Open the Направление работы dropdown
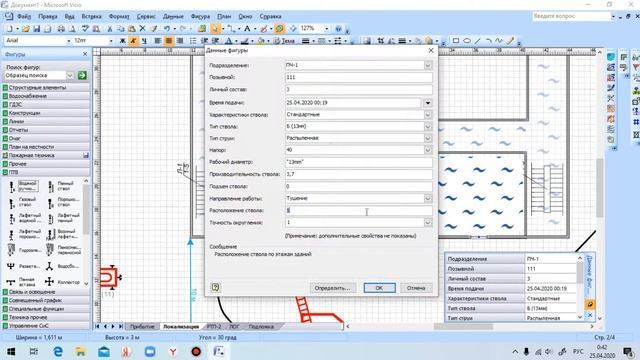640x360 pixels. point(428,198)
